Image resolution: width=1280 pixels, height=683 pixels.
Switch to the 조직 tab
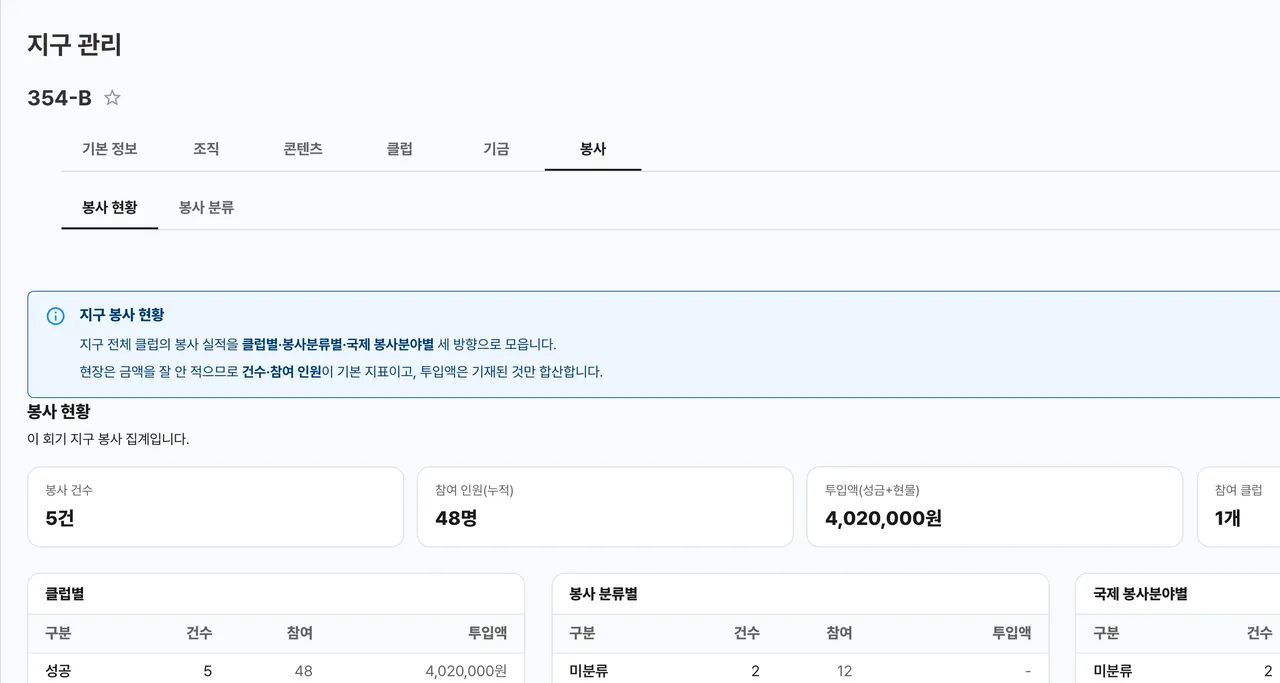pos(206,149)
